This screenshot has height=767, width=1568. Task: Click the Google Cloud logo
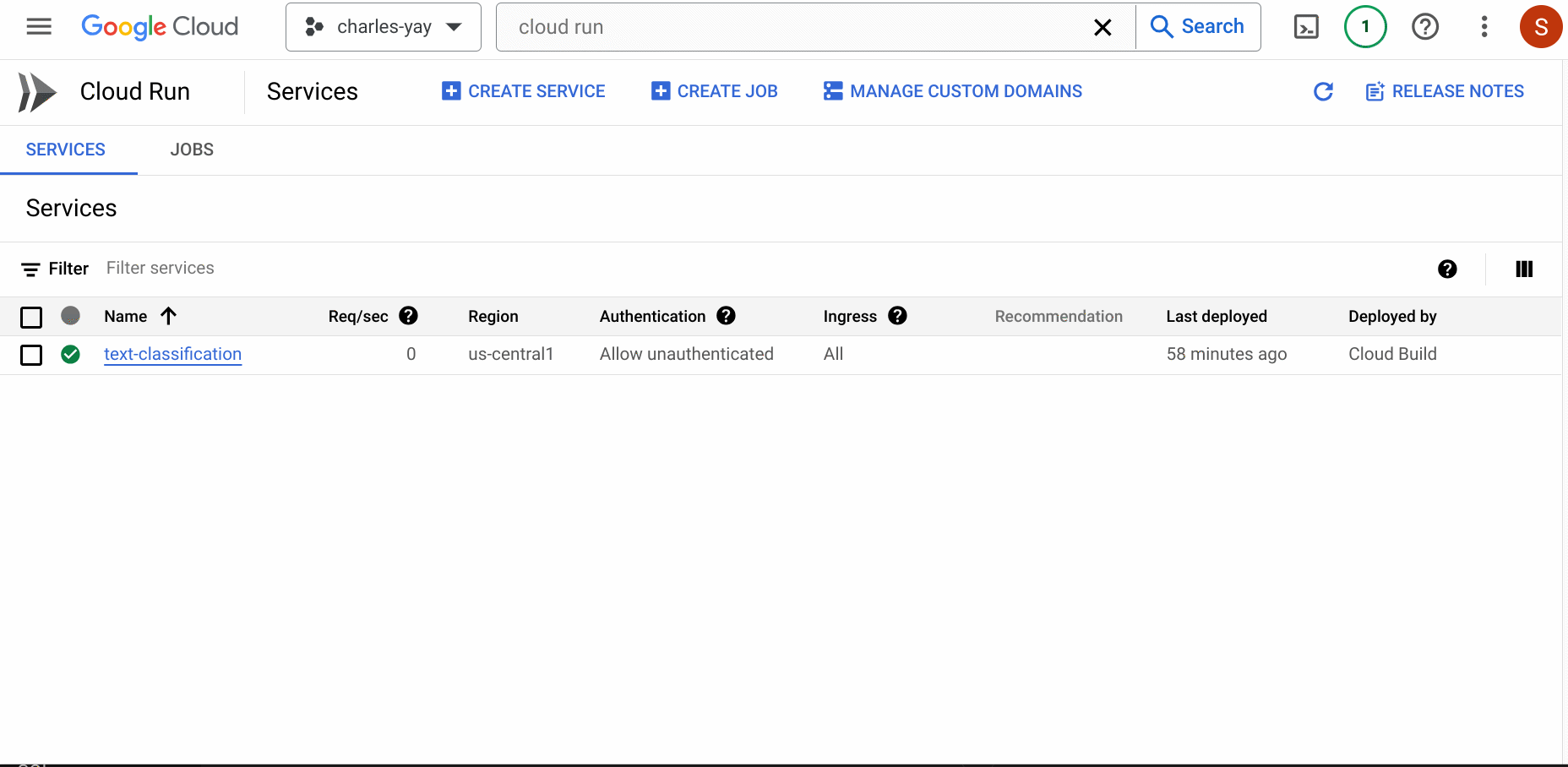(x=160, y=27)
